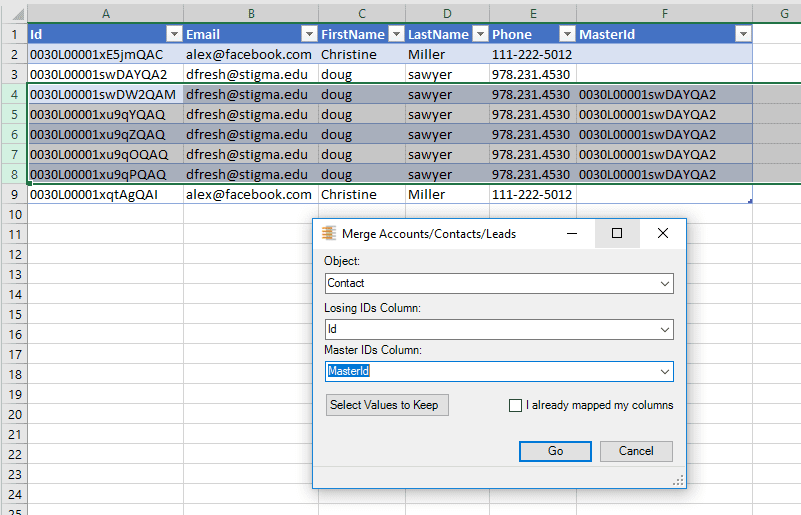The image size is (801, 515).
Task: Click MasterId value in row 8
Action: [x=664, y=174]
